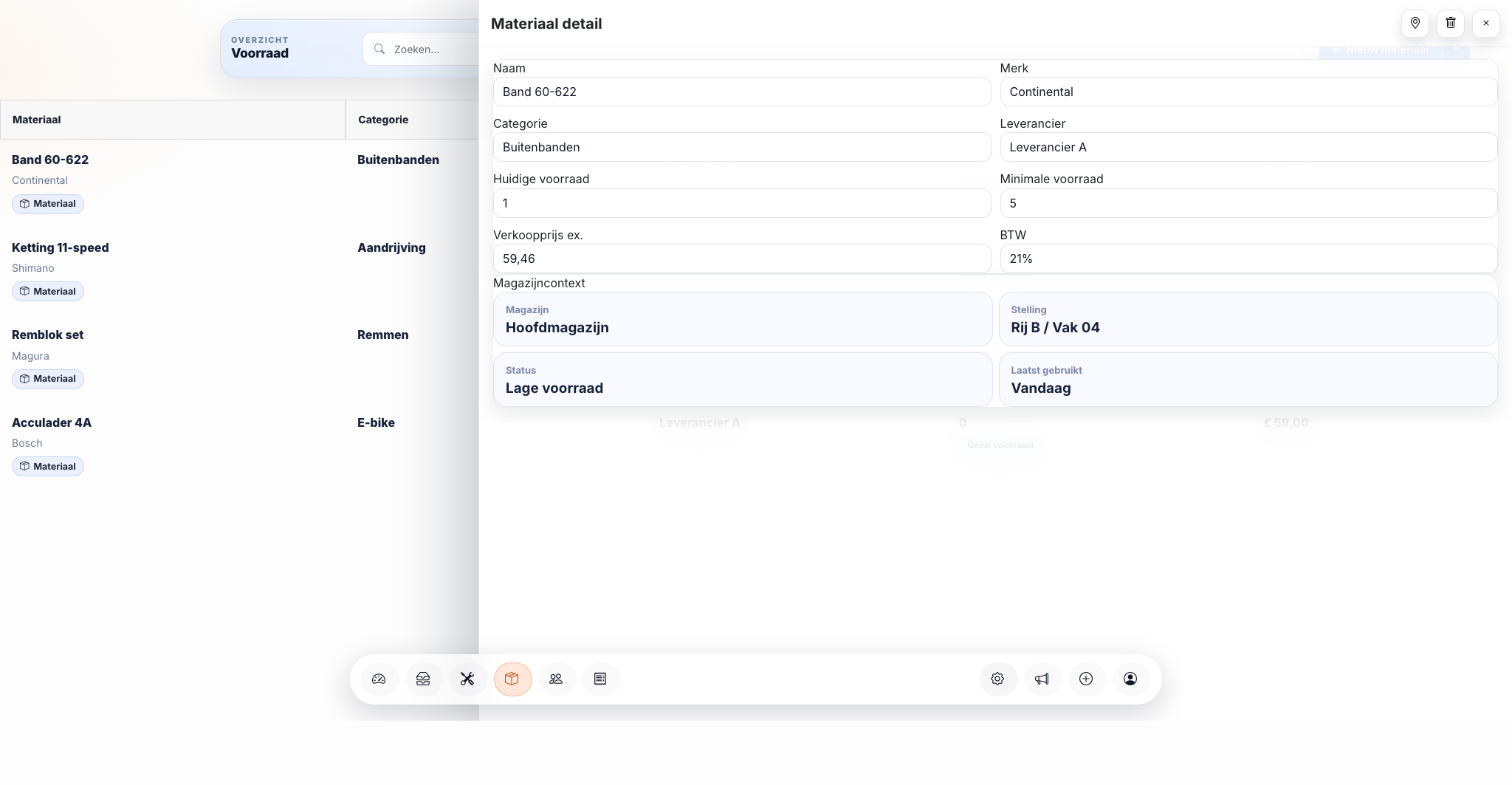Click the plus circle add icon
This screenshot has height=785, width=1512.
click(1086, 679)
